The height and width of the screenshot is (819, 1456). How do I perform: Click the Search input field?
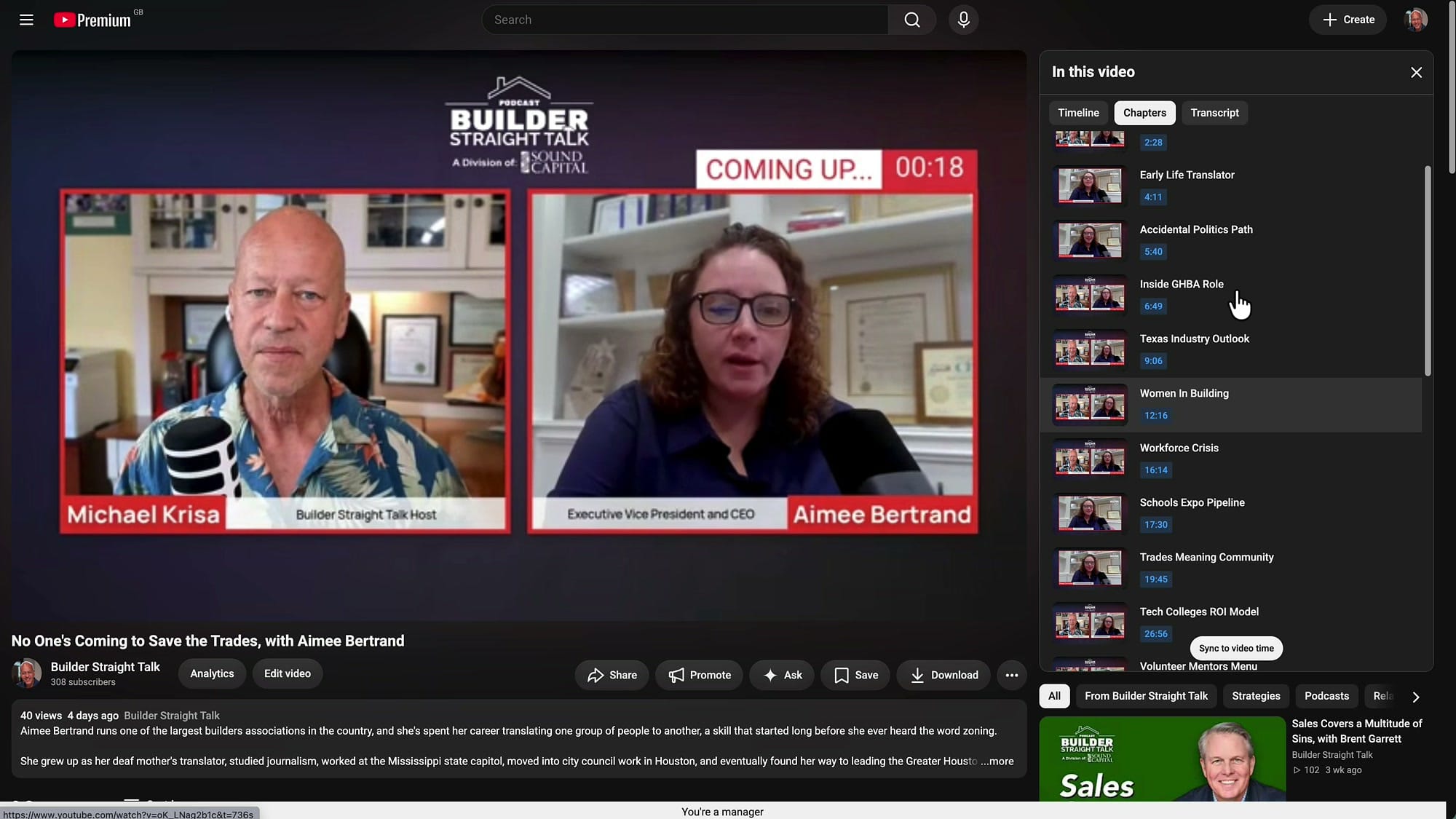click(x=684, y=20)
